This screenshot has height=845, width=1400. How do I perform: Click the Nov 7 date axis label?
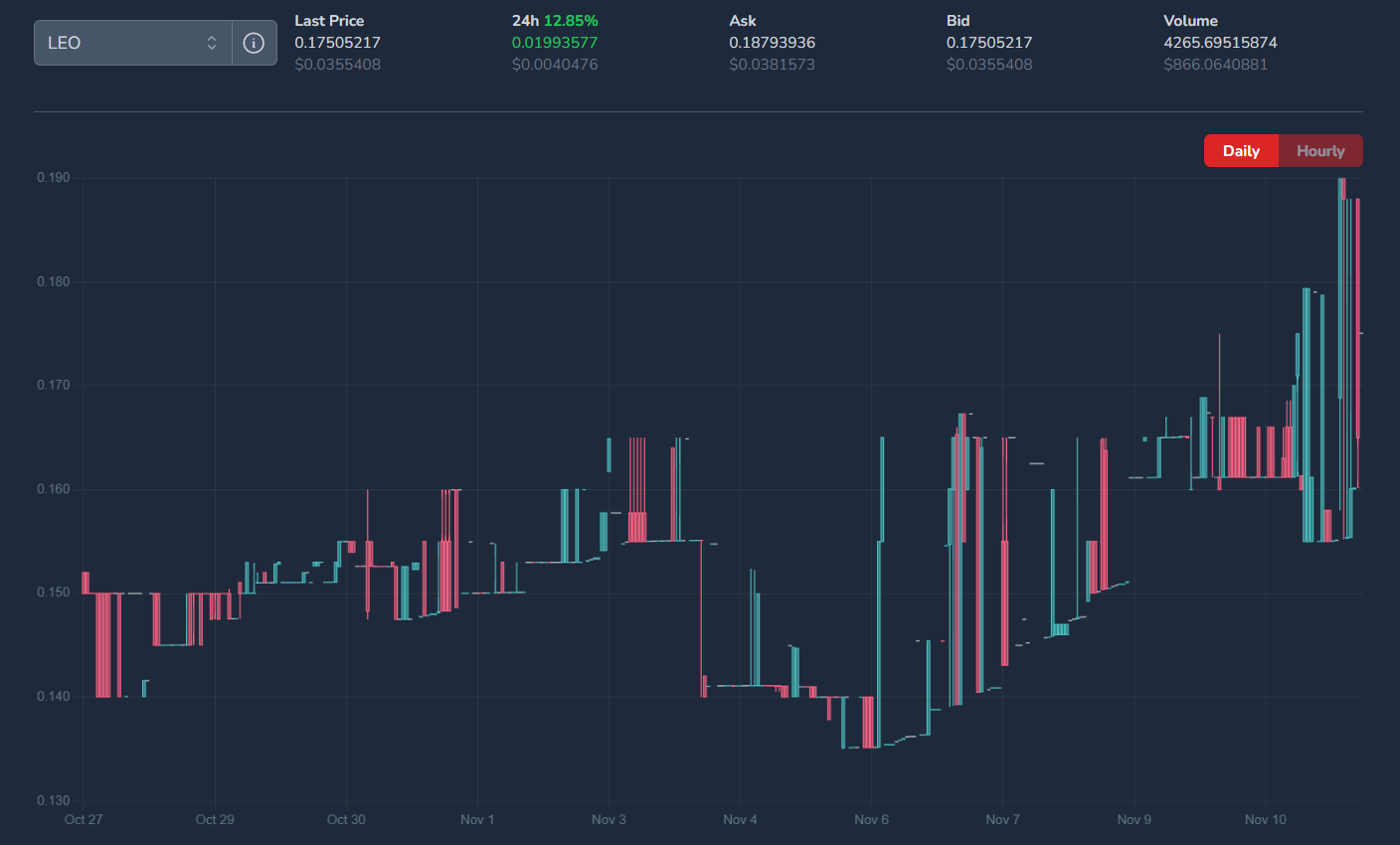tap(1002, 819)
